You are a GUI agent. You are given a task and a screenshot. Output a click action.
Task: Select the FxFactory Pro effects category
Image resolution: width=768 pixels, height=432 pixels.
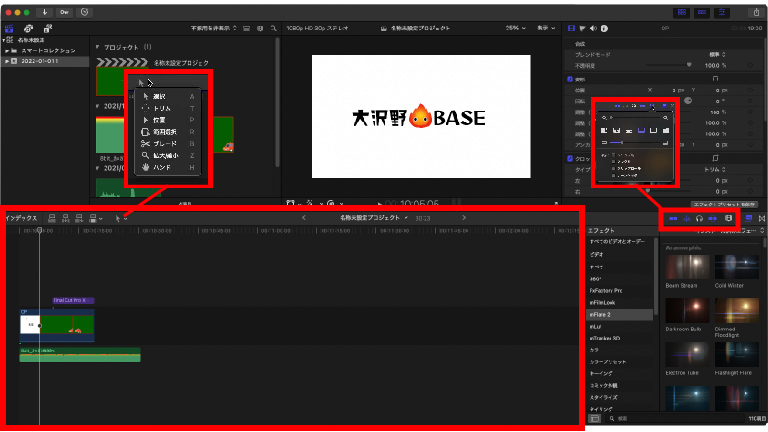point(620,290)
